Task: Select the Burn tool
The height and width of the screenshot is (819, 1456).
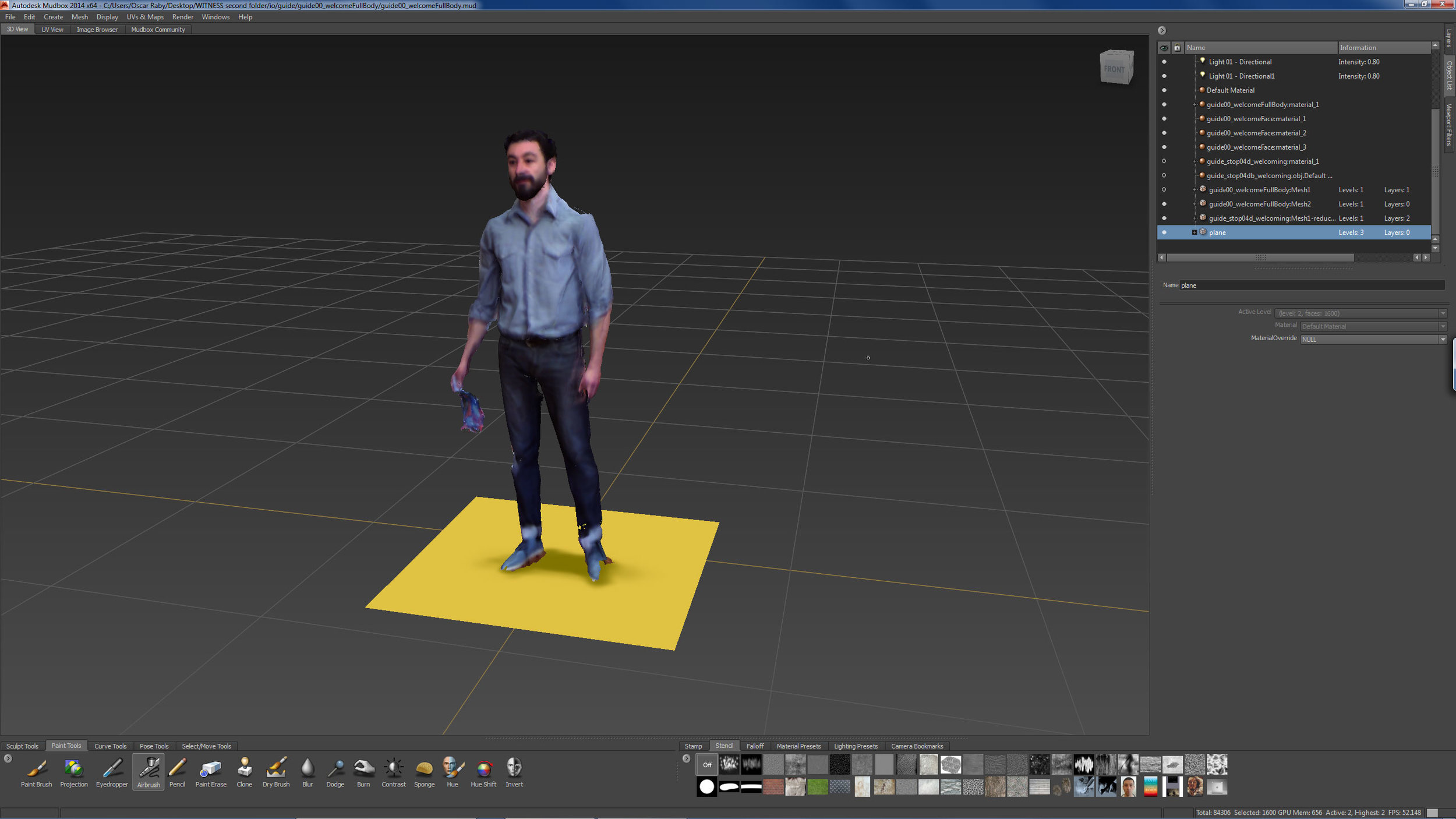Action: pos(363,772)
